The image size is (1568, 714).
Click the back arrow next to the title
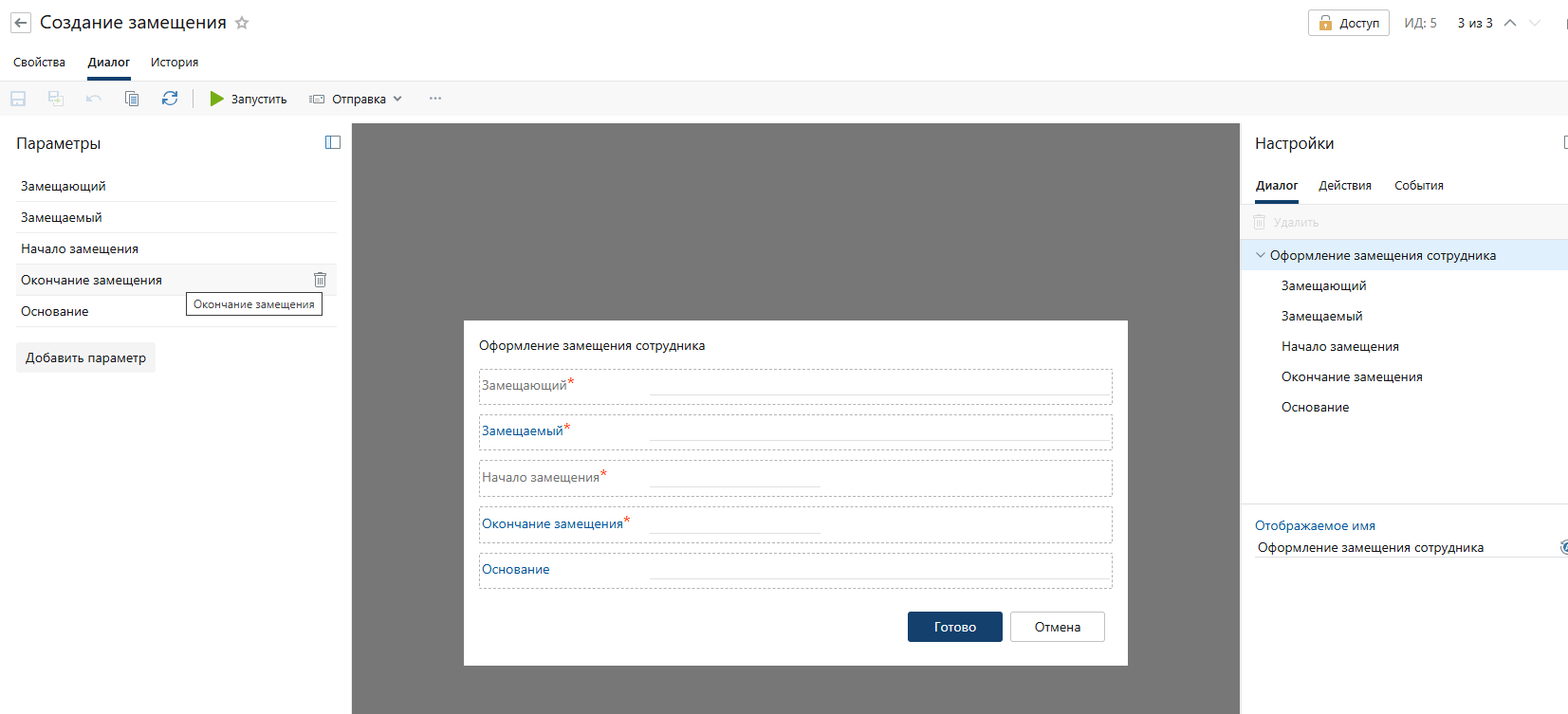(x=21, y=23)
